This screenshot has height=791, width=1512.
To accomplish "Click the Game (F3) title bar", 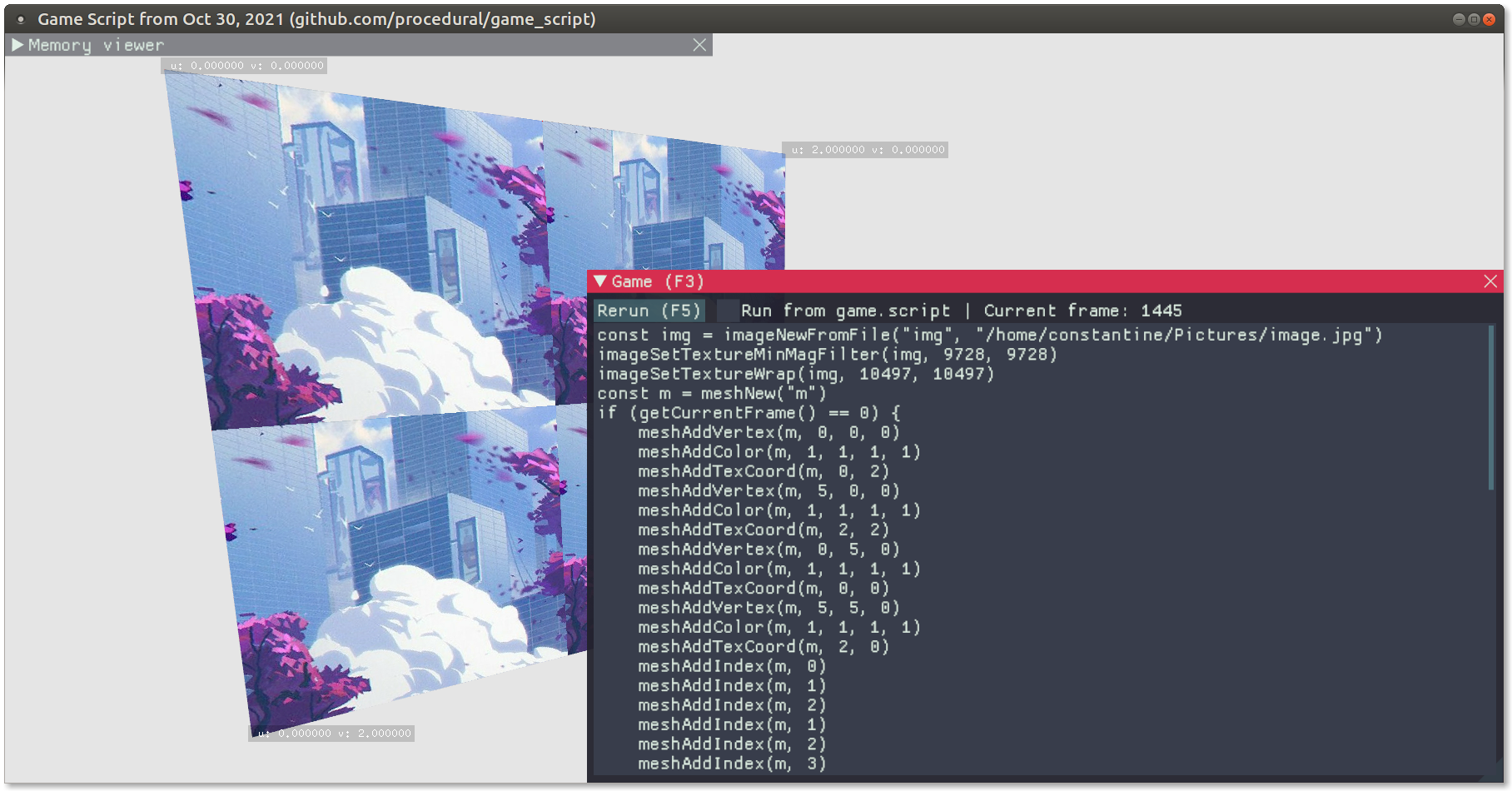I will click(1045, 281).
